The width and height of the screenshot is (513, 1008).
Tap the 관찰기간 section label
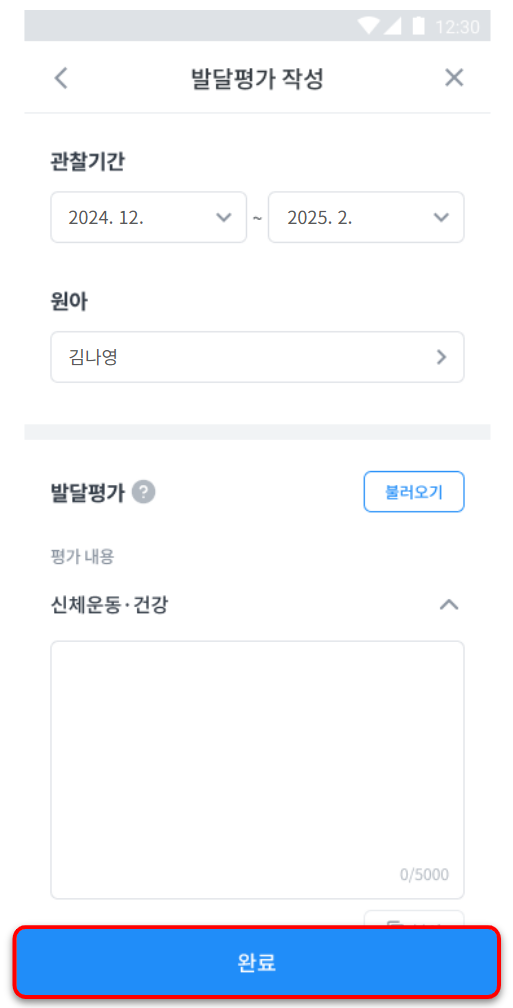coord(87,162)
